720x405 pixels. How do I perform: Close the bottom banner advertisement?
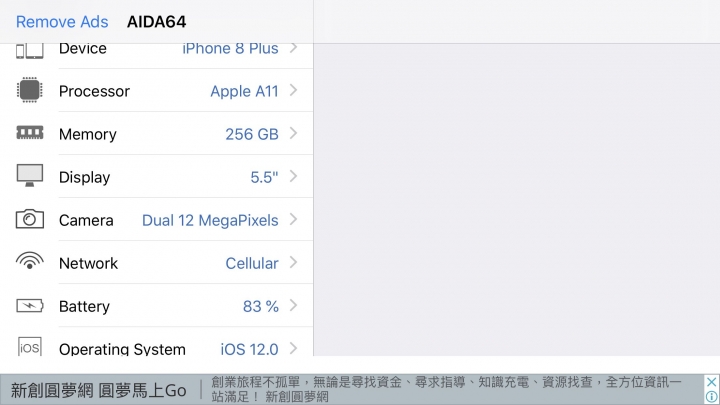tap(712, 382)
